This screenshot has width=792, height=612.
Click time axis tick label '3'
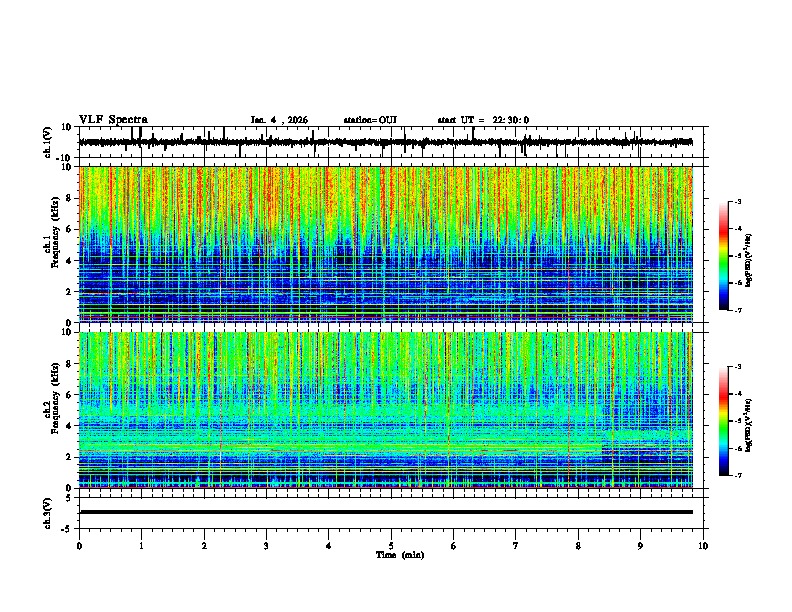click(266, 546)
